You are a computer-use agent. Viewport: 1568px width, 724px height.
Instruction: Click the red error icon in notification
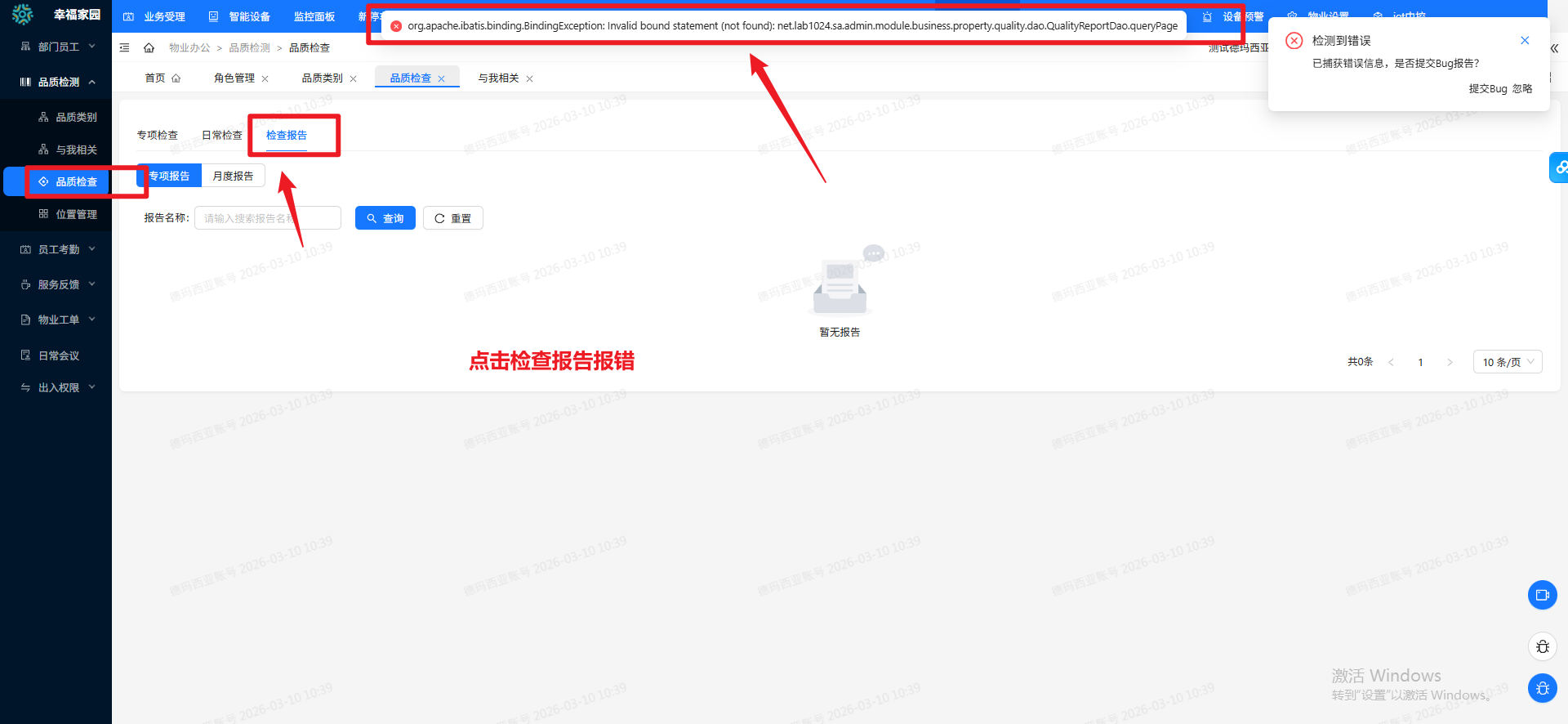[x=1294, y=41]
